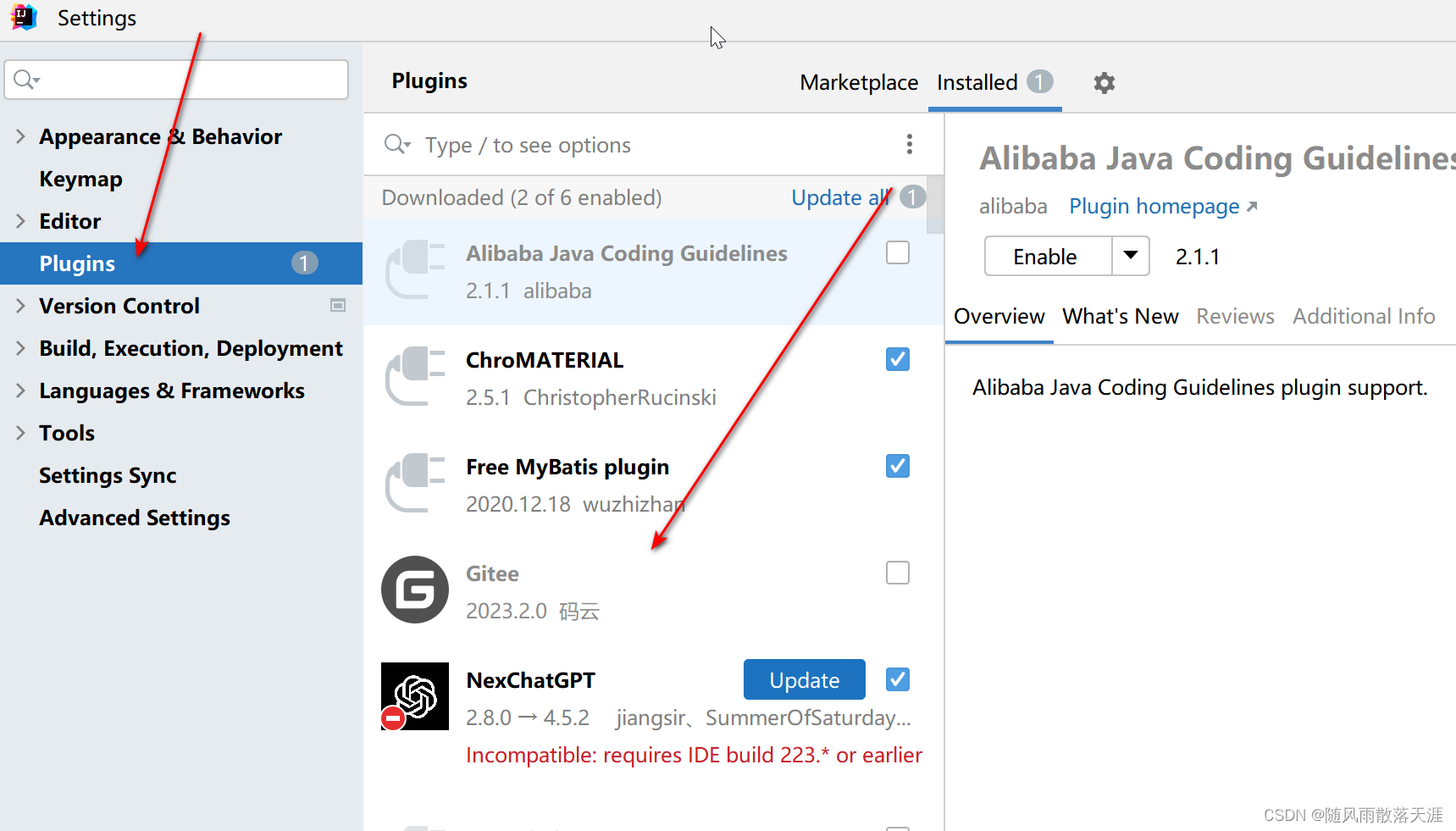Click the Alibaba Java Coding Guidelines plug icon
1456x831 pixels.
pos(415,271)
